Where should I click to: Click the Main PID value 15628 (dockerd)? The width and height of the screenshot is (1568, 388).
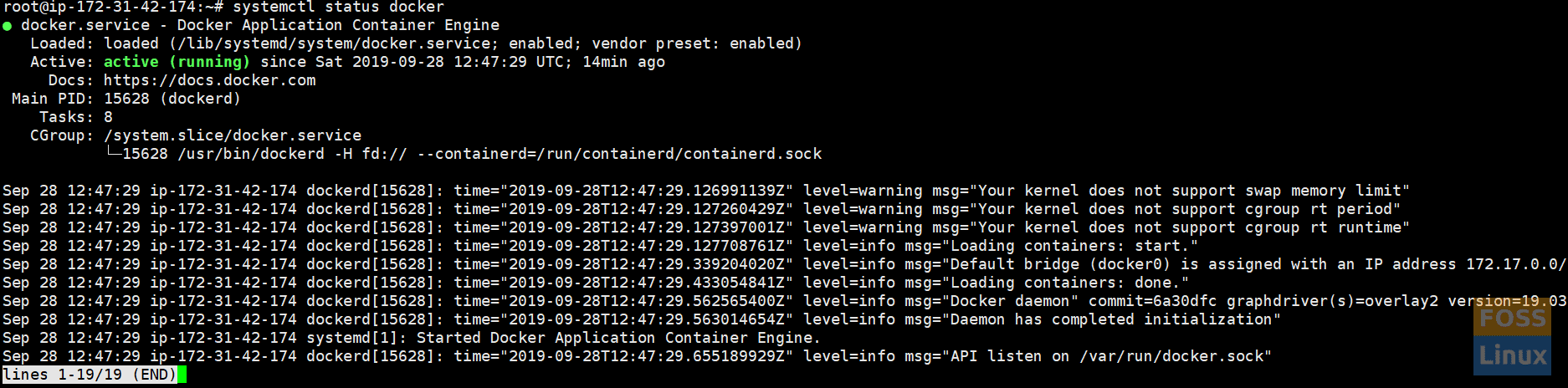(x=172, y=99)
